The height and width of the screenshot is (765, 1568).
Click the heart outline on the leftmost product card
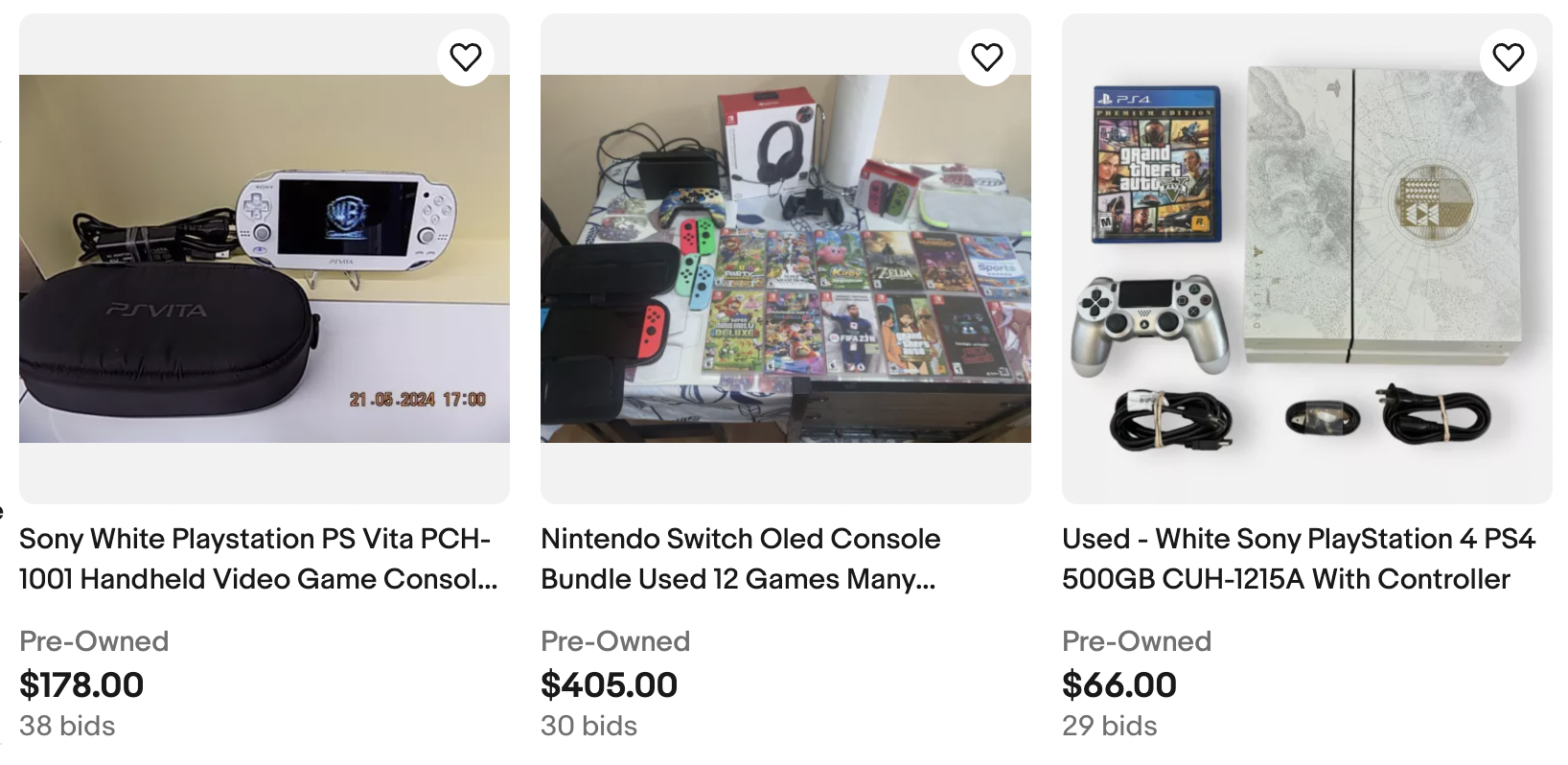(465, 57)
